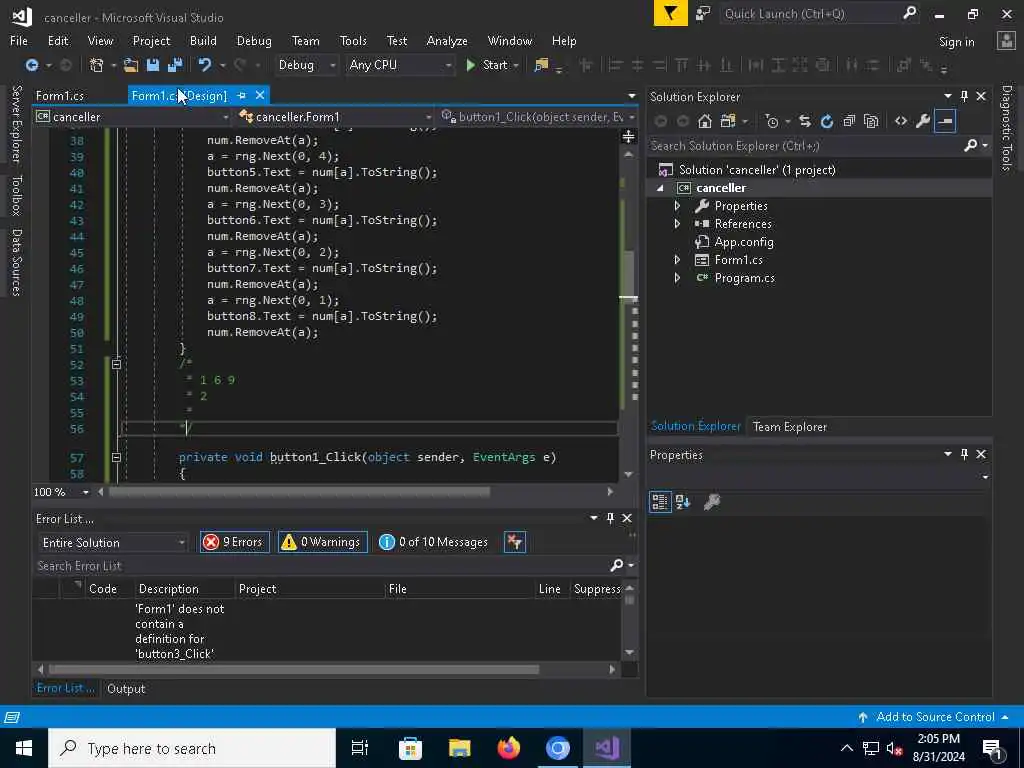Collapse the comment block on line 52
Image resolution: width=1024 pixels, height=768 pixels.
tap(116, 364)
